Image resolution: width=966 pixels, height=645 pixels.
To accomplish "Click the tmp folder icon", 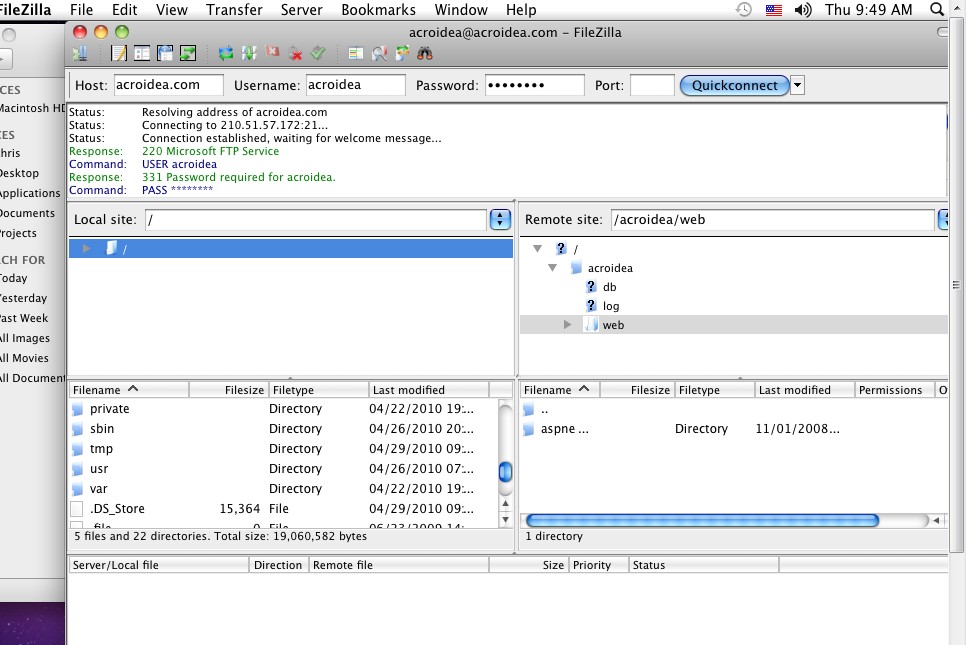I will click(77, 449).
